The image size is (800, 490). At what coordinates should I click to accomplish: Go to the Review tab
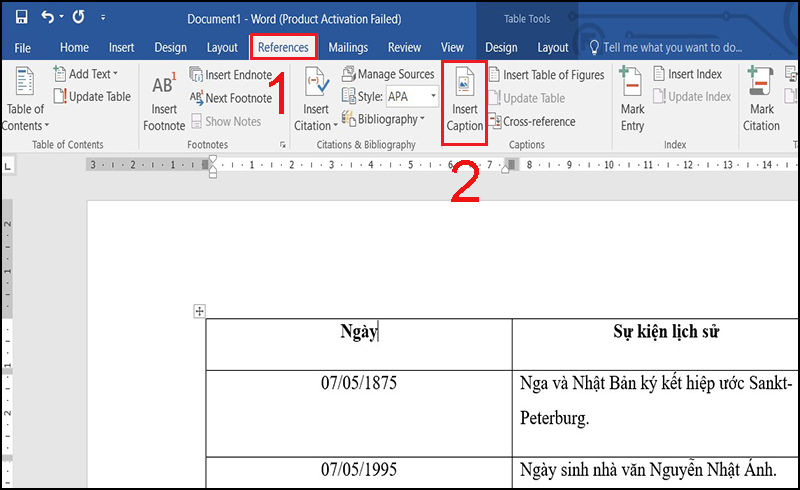point(404,47)
